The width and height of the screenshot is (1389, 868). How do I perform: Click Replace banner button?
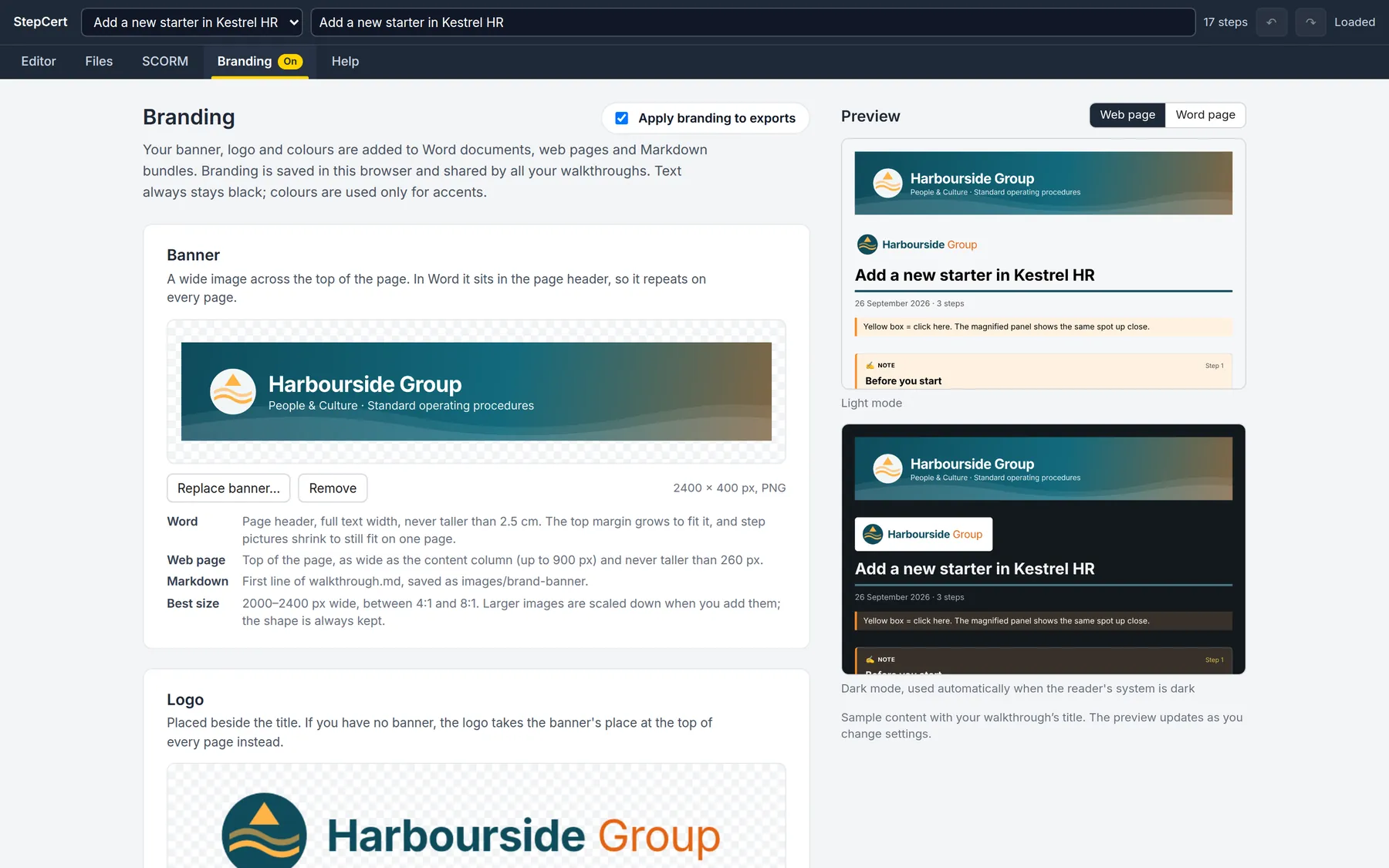pyautogui.click(x=228, y=488)
